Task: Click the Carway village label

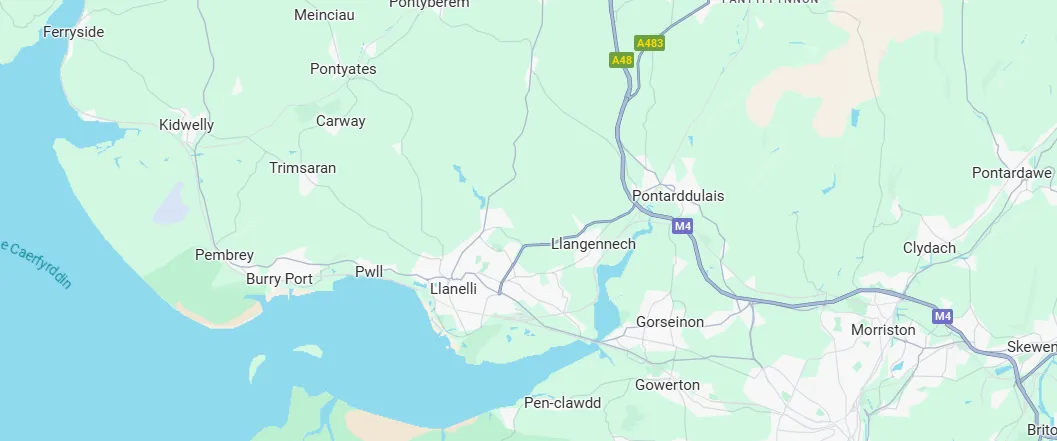Action: pos(340,121)
